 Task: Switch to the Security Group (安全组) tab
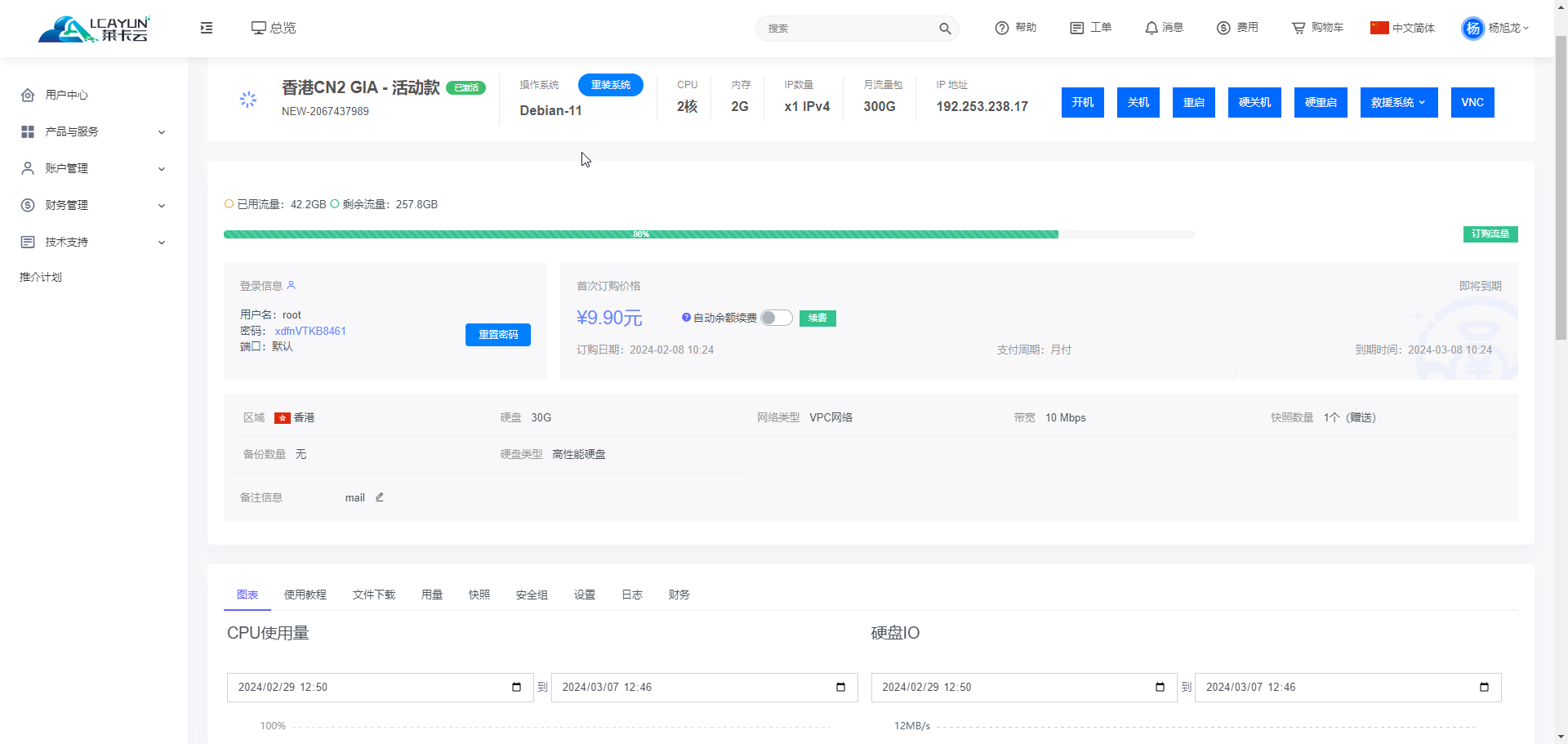click(x=532, y=595)
